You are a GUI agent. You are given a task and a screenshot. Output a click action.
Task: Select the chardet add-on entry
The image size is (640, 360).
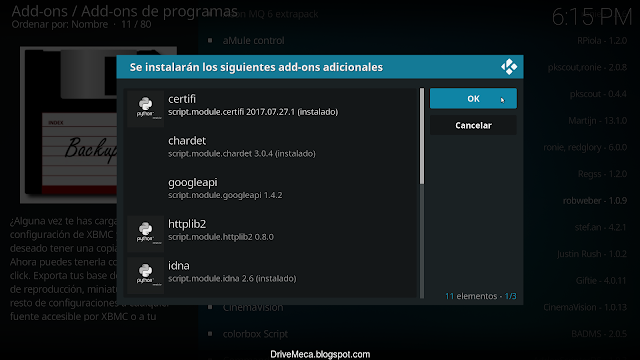271,150
